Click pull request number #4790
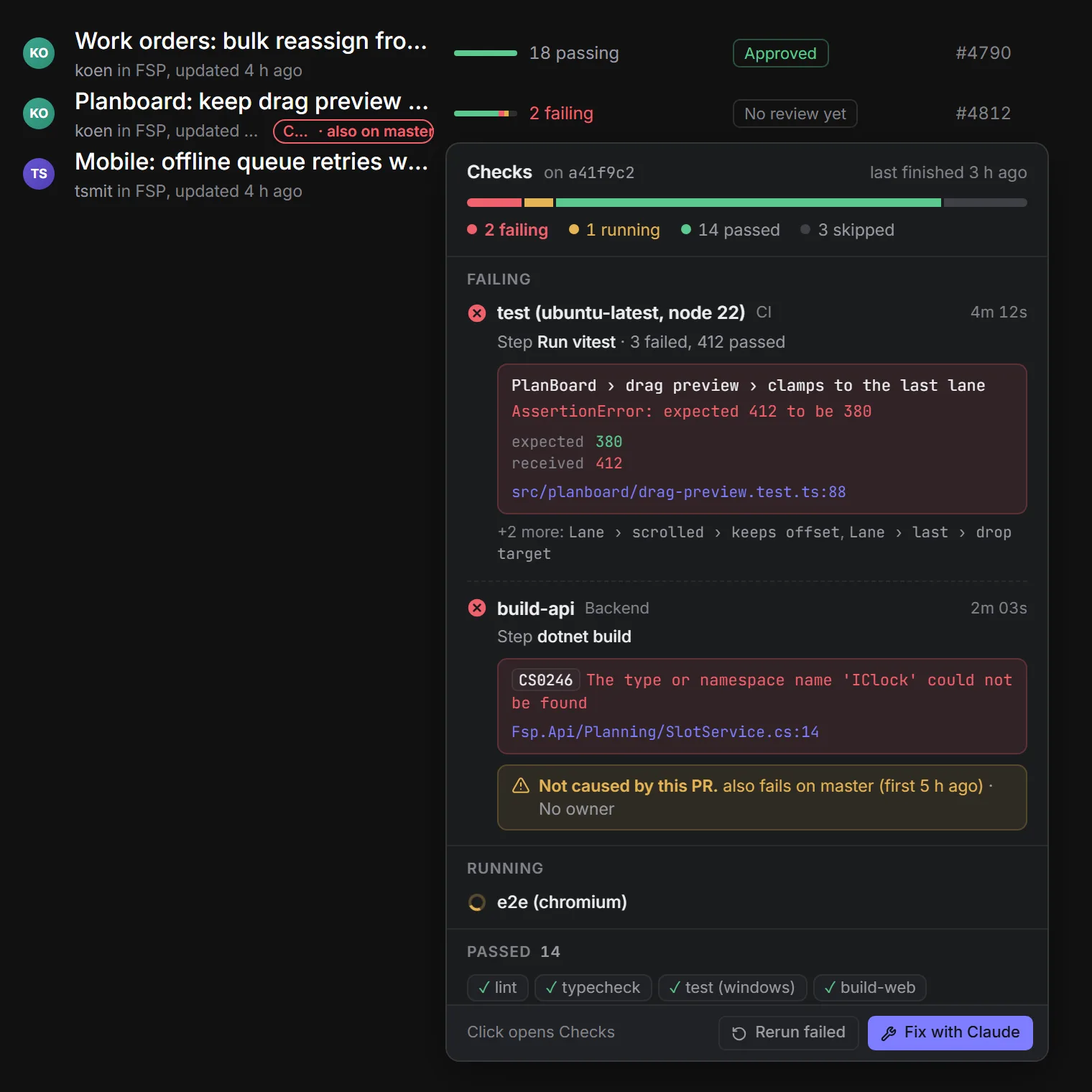This screenshot has height=1092, width=1092. 983,53
